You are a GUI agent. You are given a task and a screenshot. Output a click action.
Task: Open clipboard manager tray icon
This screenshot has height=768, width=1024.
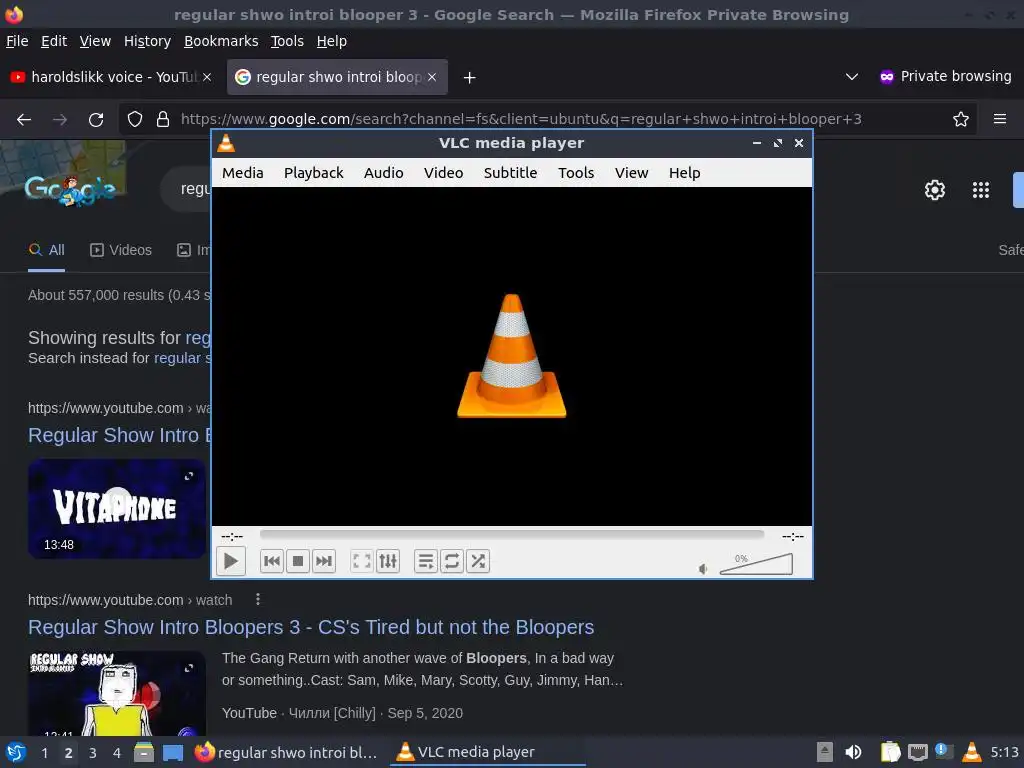coord(889,752)
